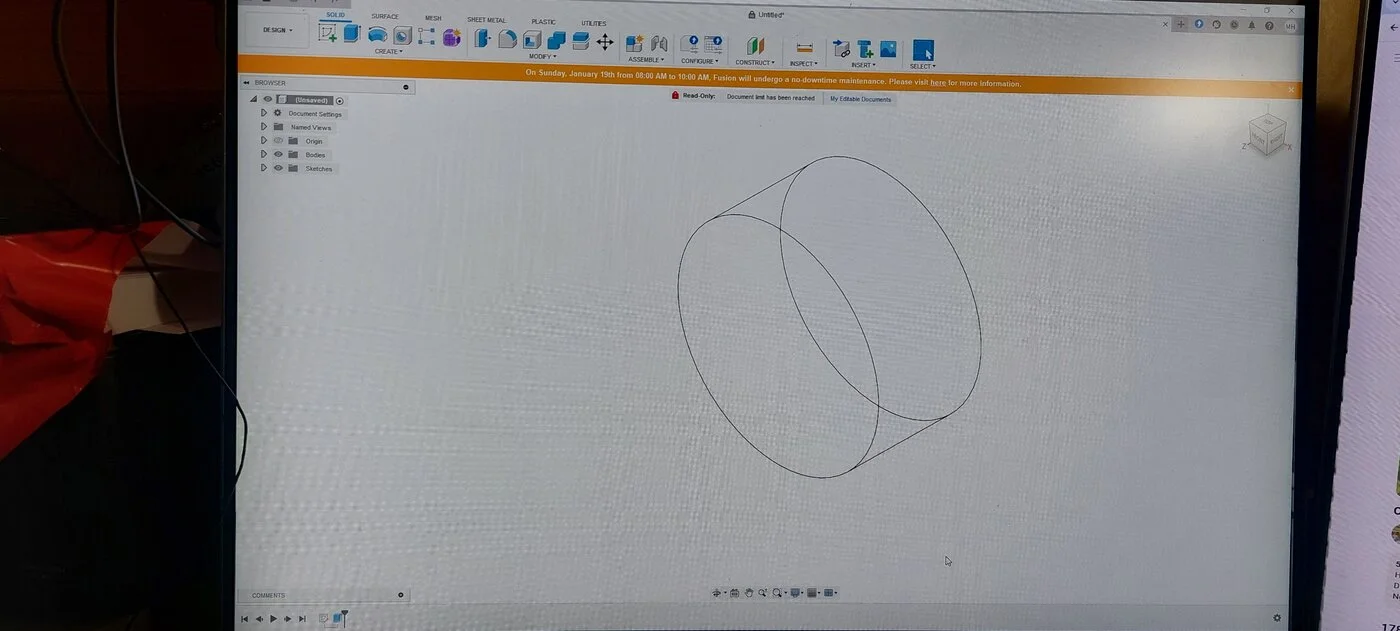Create a New Component
The width and height of the screenshot is (1400, 631).
coord(634,43)
